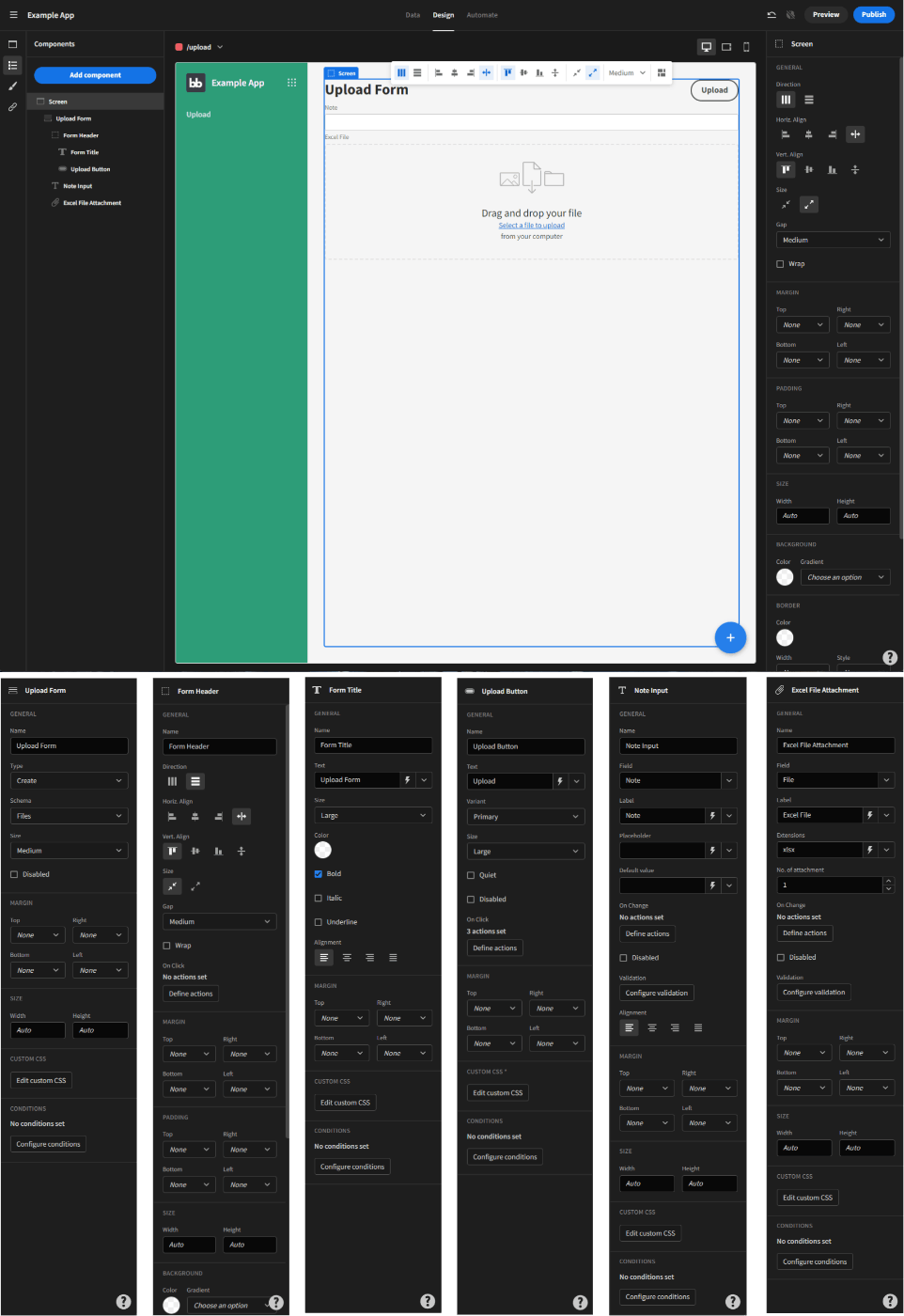Open the Theme brush icon in left sidebar
Image resolution: width=904 pixels, height=1316 pixels.
pyautogui.click(x=12, y=86)
